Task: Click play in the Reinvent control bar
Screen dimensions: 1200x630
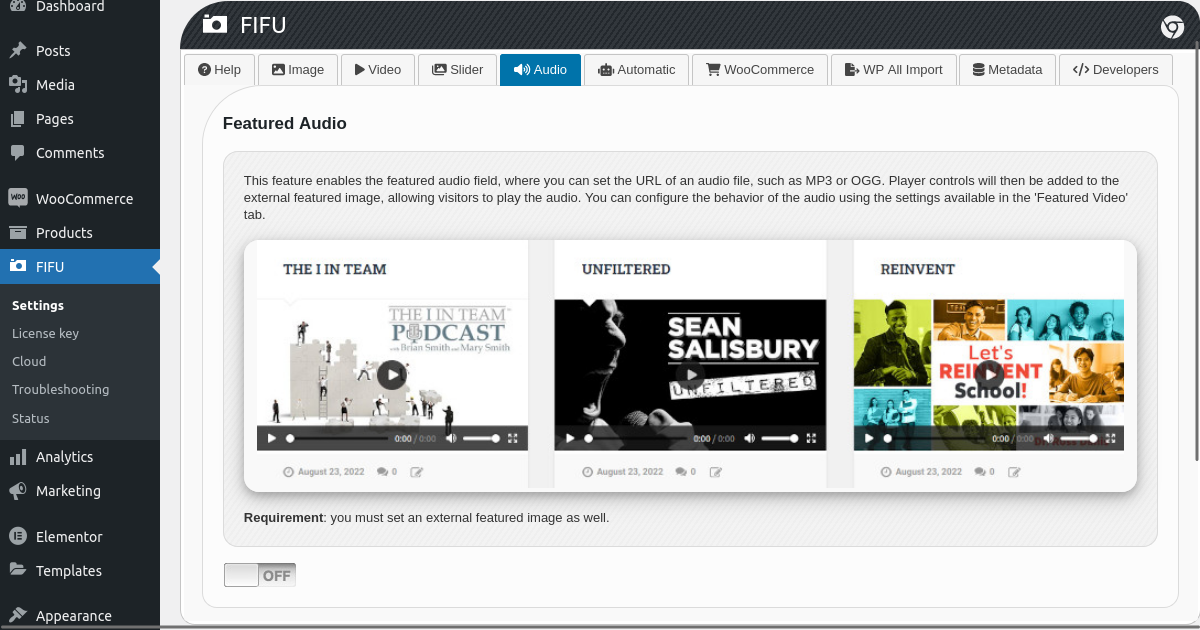Action: pyautogui.click(x=869, y=438)
